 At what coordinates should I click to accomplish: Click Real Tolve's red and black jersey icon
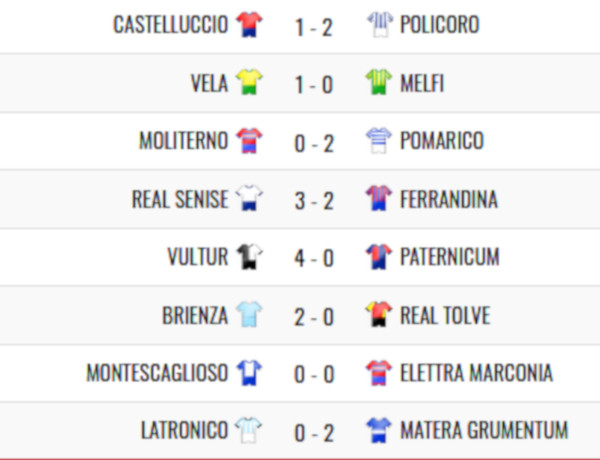(379, 314)
